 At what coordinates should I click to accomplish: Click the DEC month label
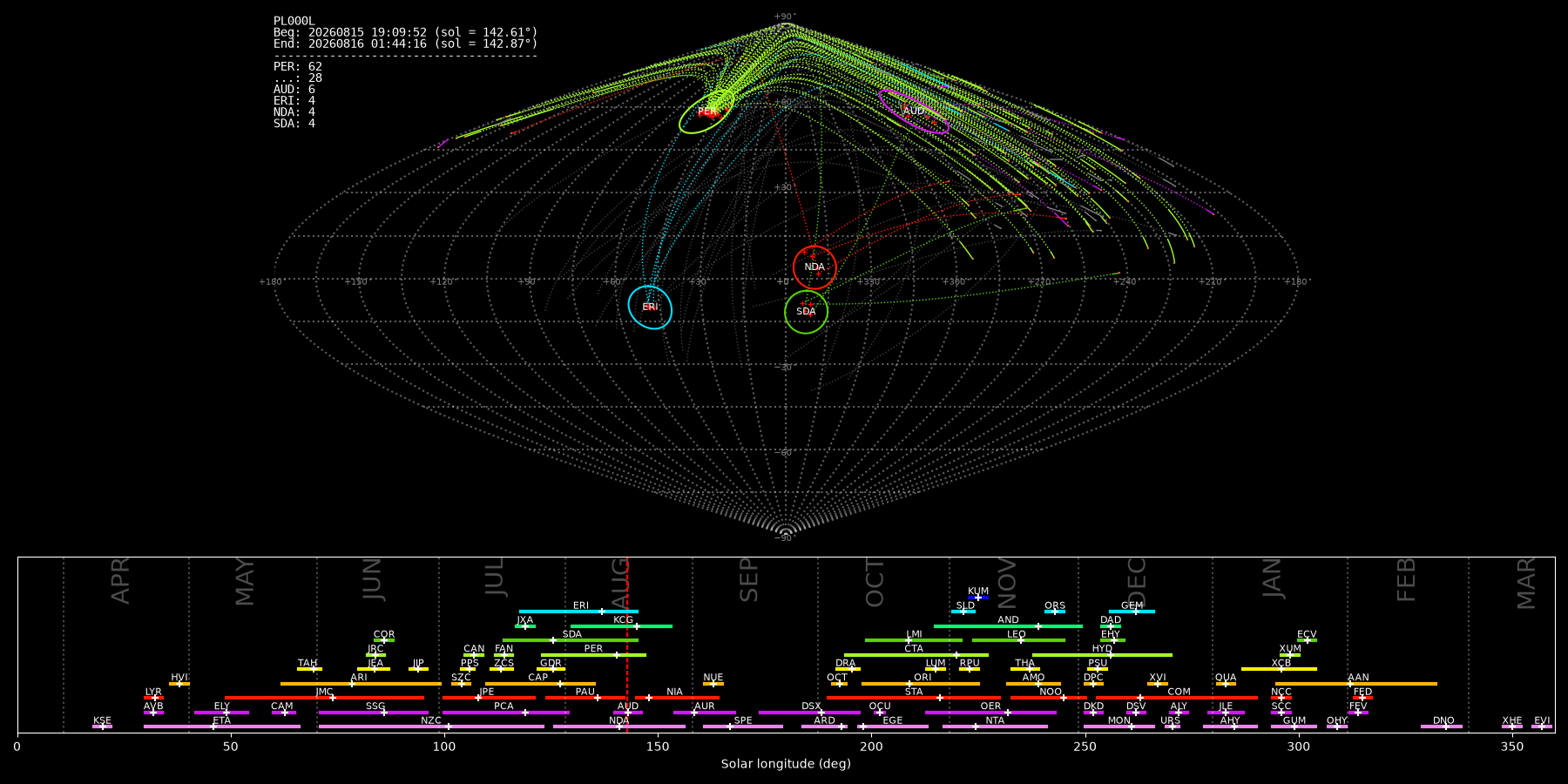pos(1137,581)
